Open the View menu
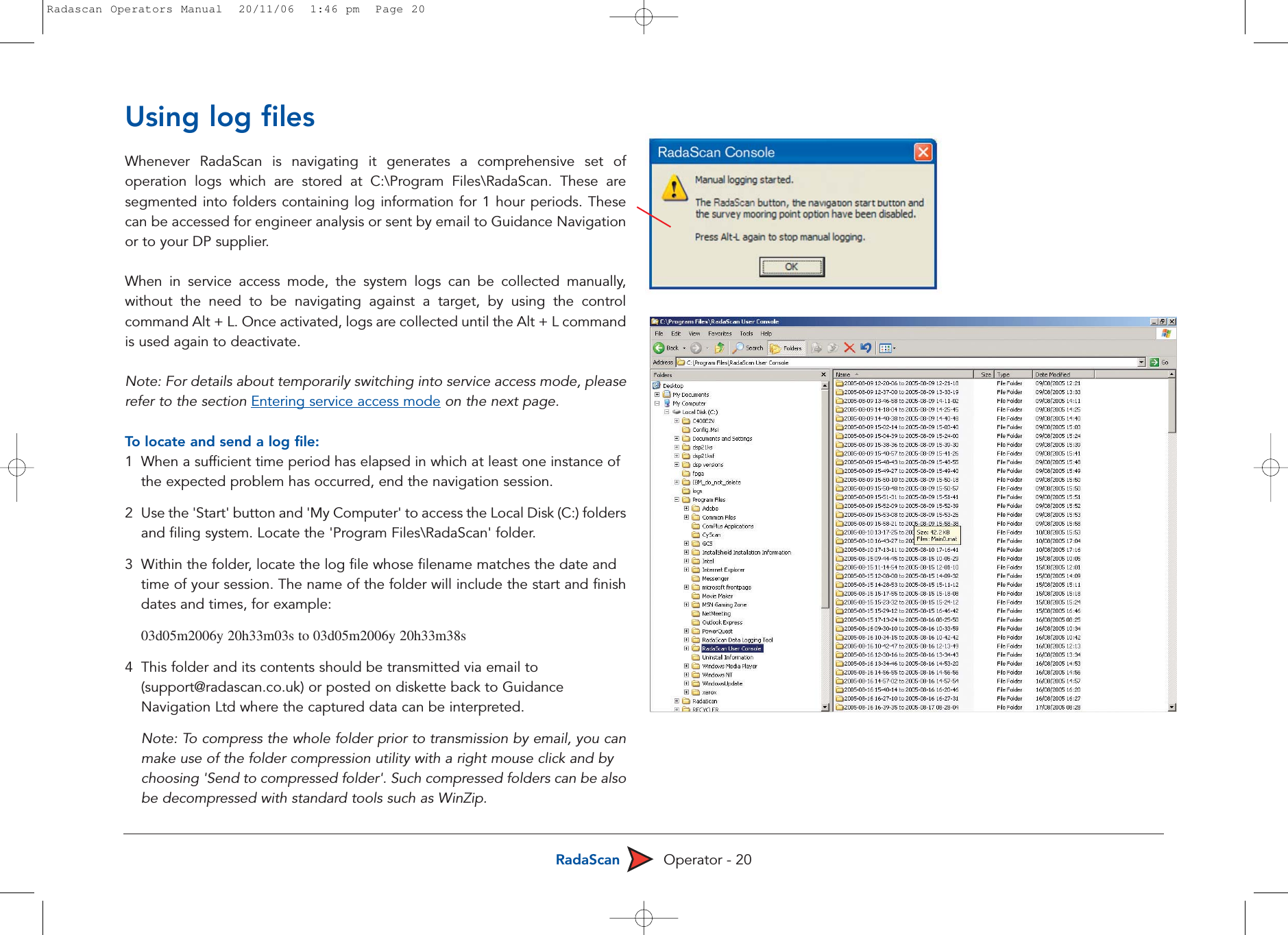 [x=694, y=334]
